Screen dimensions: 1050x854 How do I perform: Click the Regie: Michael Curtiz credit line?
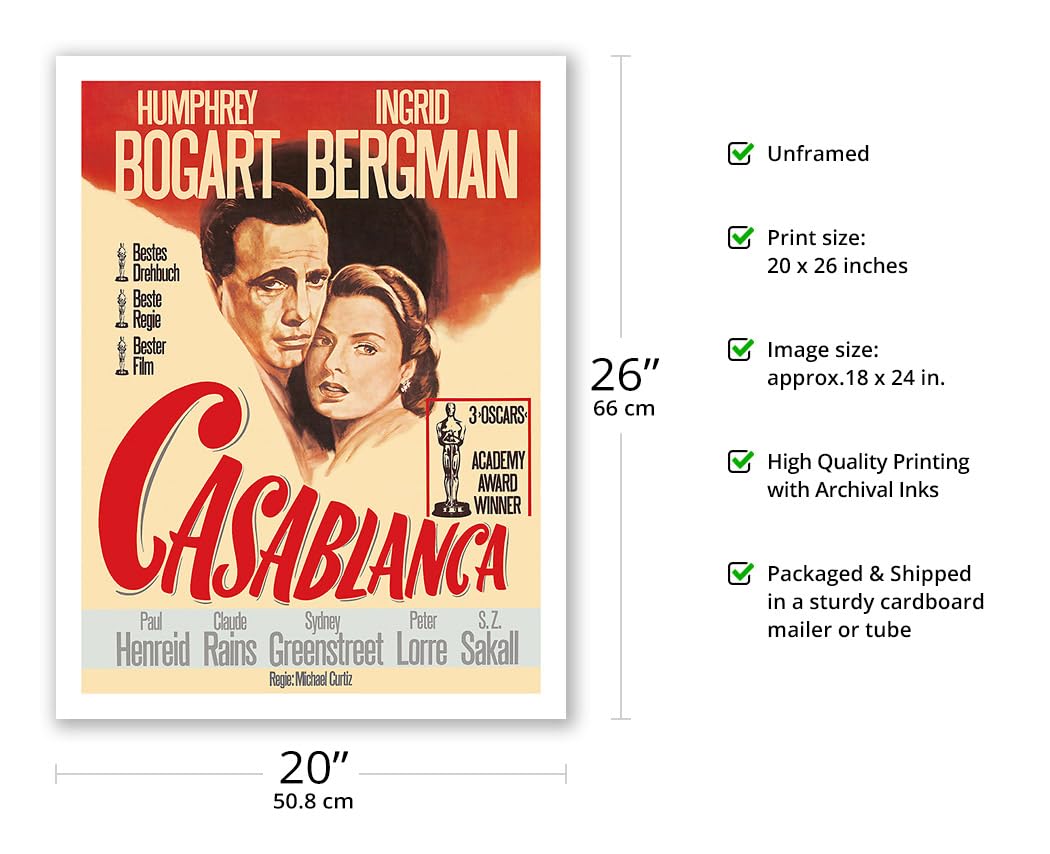[x=311, y=679]
